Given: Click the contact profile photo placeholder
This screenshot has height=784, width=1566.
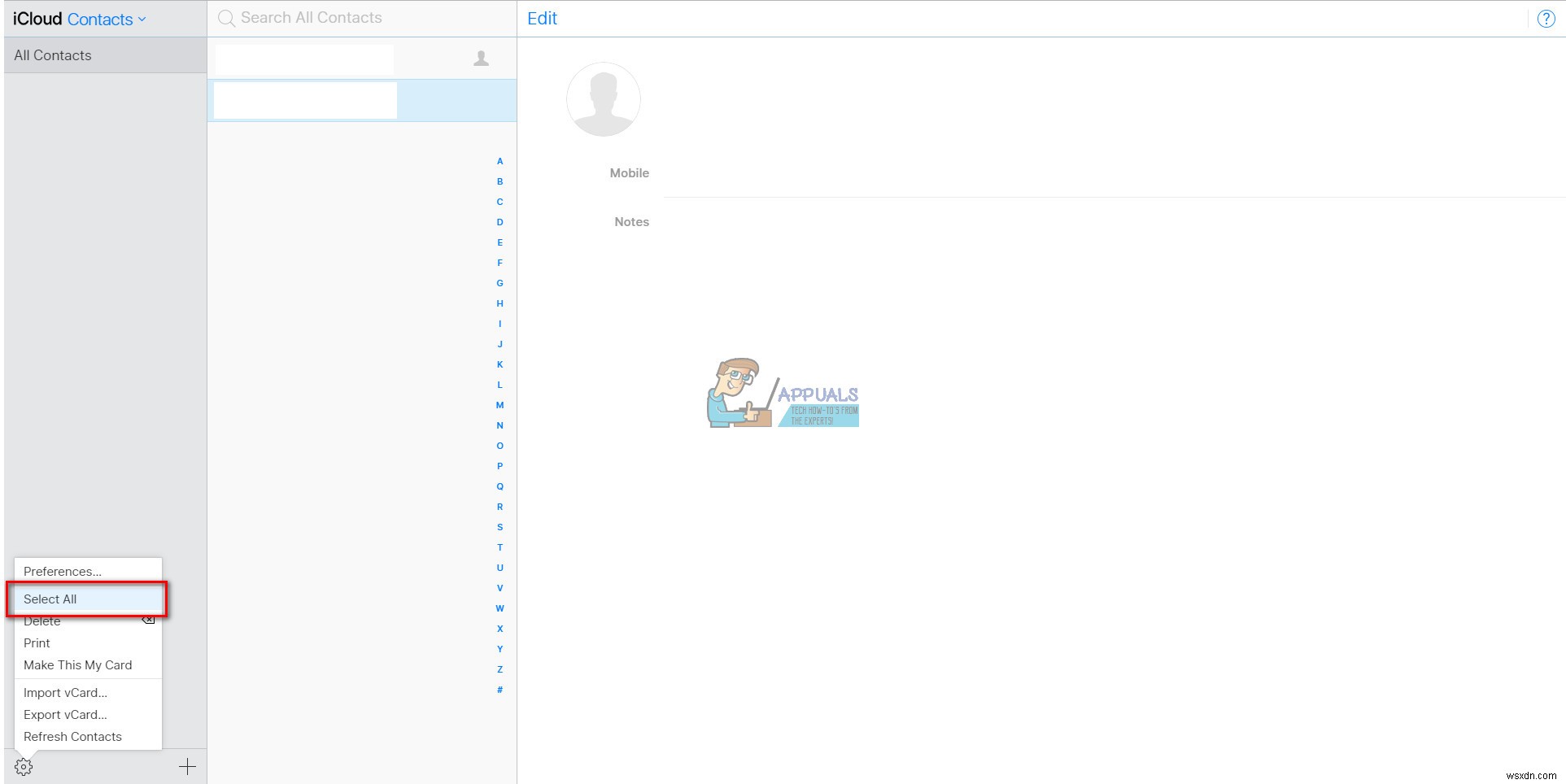Looking at the screenshot, I should (x=604, y=99).
